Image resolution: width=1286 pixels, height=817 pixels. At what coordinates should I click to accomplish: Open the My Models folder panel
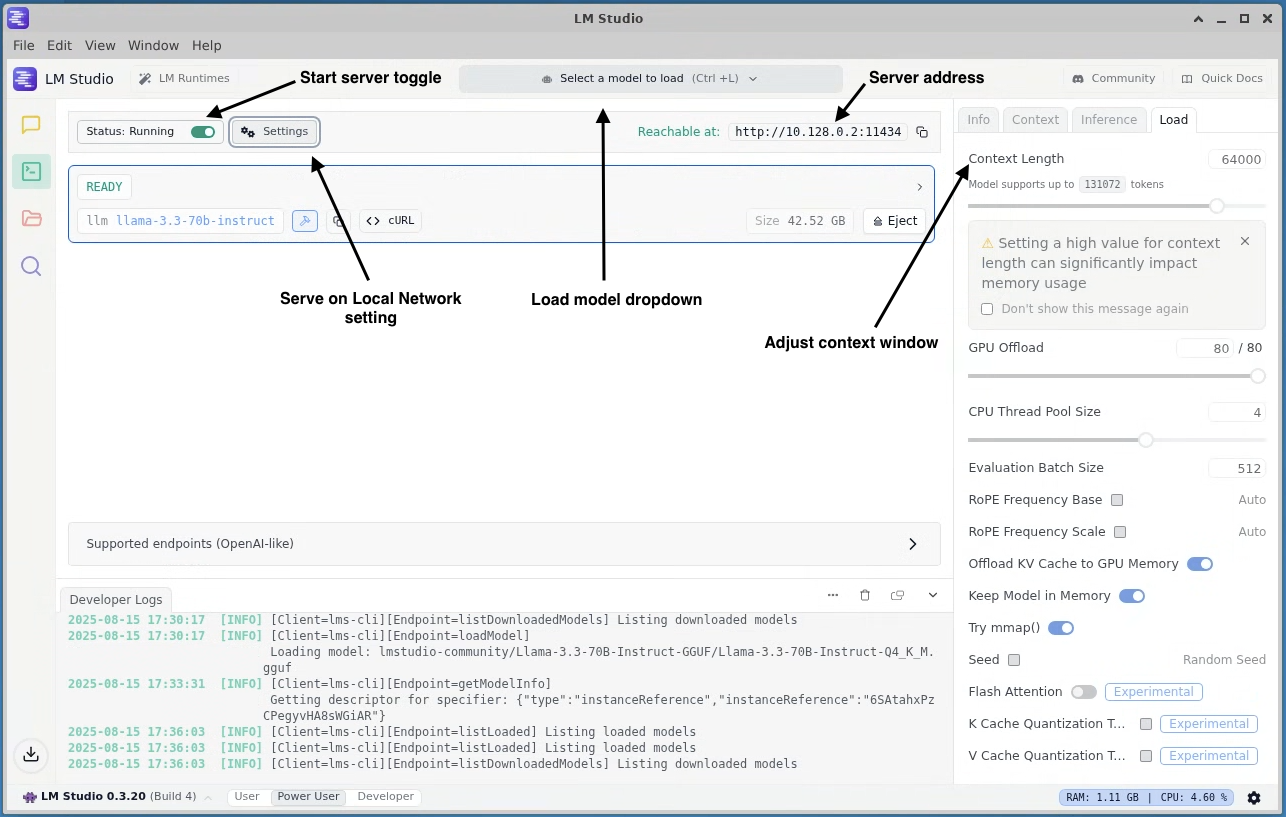(30, 218)
